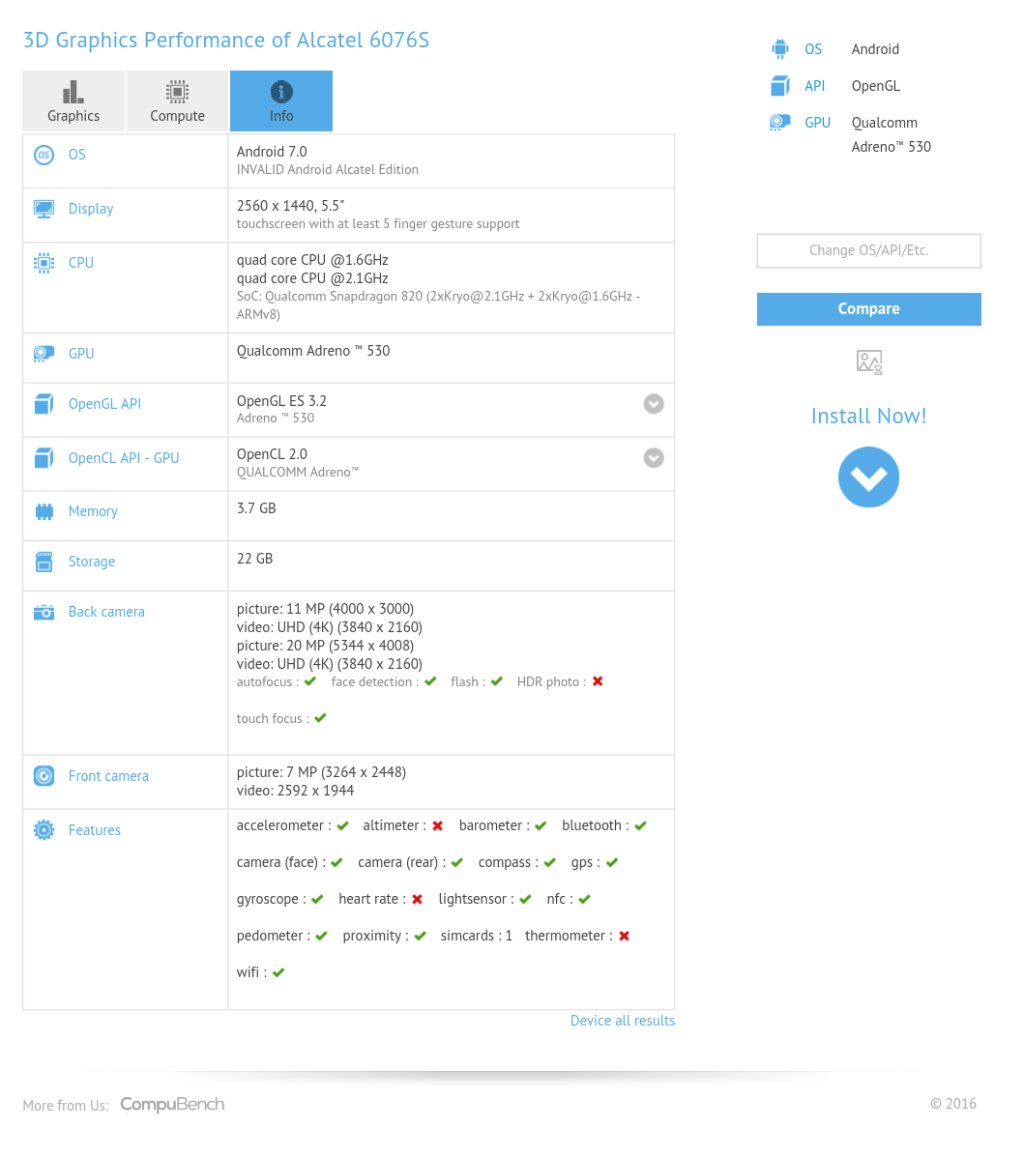Click the API cube icon in sidebar
Screen dimensions: 1024x1156
pos(779,86)
